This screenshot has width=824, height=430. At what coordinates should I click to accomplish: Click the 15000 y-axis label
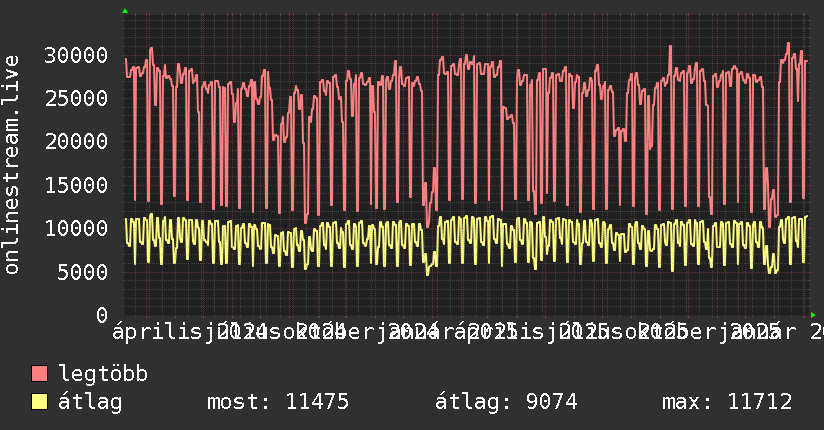[76, 185]
